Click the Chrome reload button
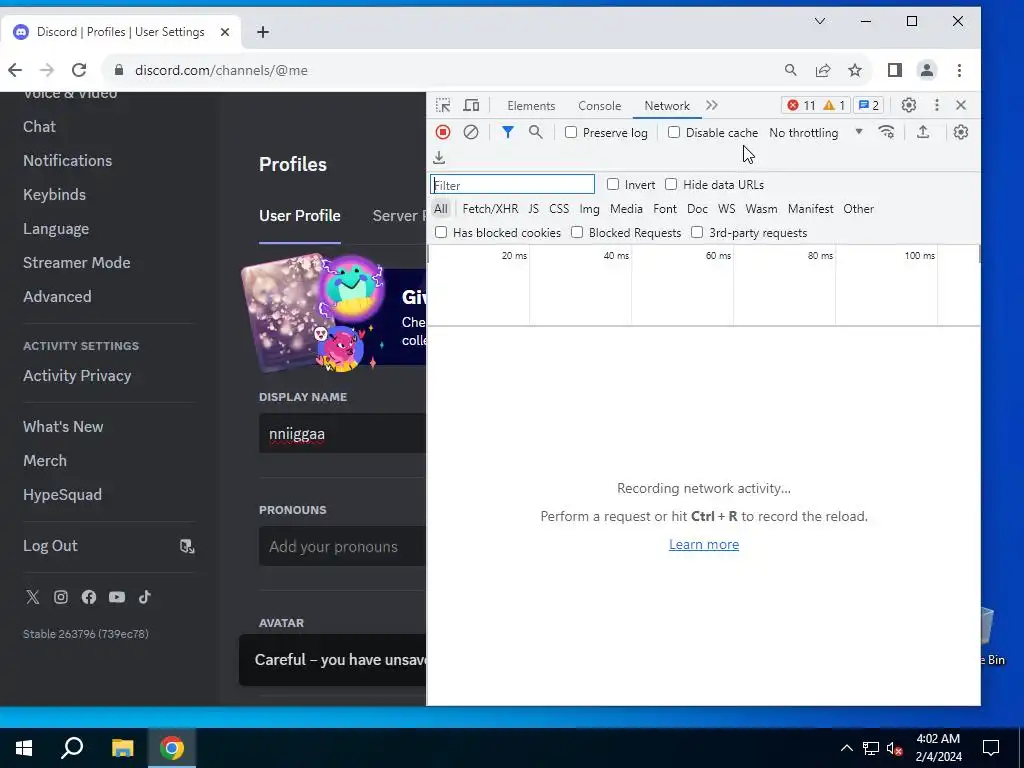Screen dimensions: 1024x768 pyautogui.click(x=79, y=70)
